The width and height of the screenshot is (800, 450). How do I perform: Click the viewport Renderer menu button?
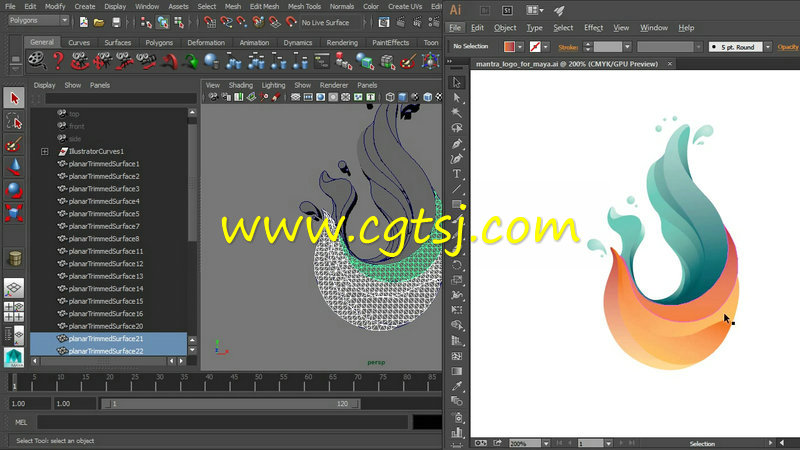point(334,85)
